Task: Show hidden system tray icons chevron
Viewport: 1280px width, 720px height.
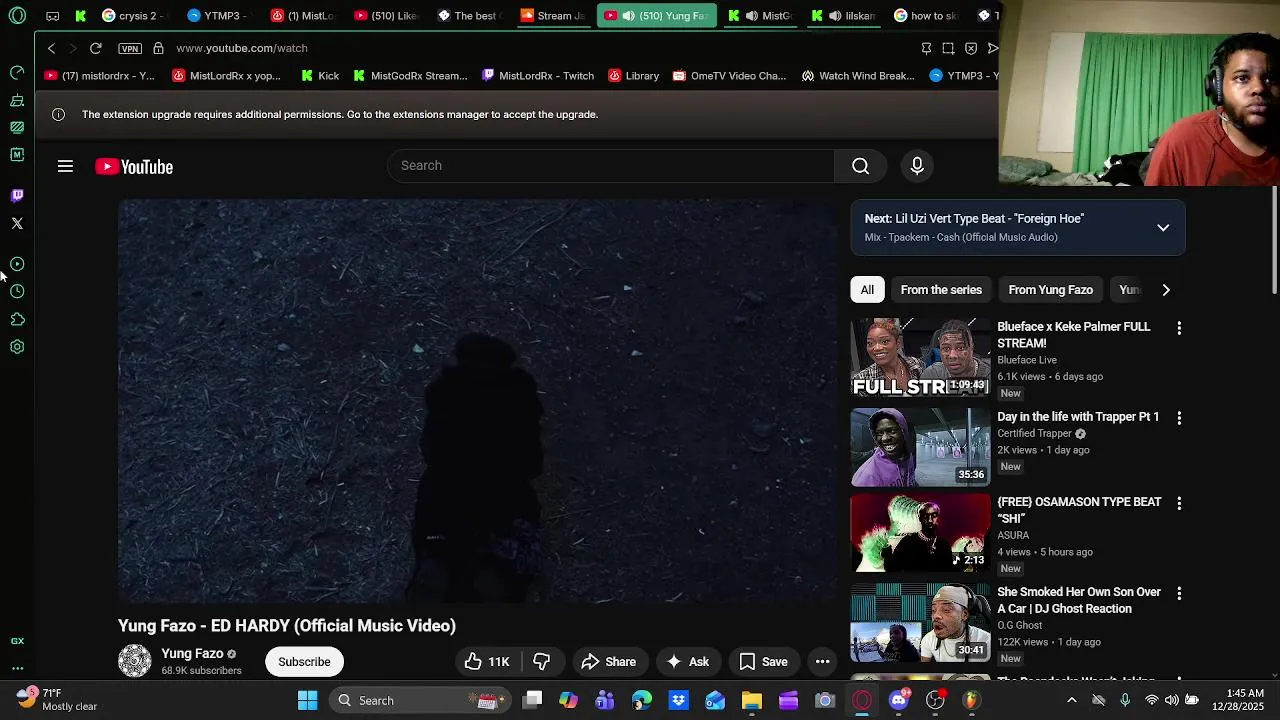Action: click(x=1072, y=700)
